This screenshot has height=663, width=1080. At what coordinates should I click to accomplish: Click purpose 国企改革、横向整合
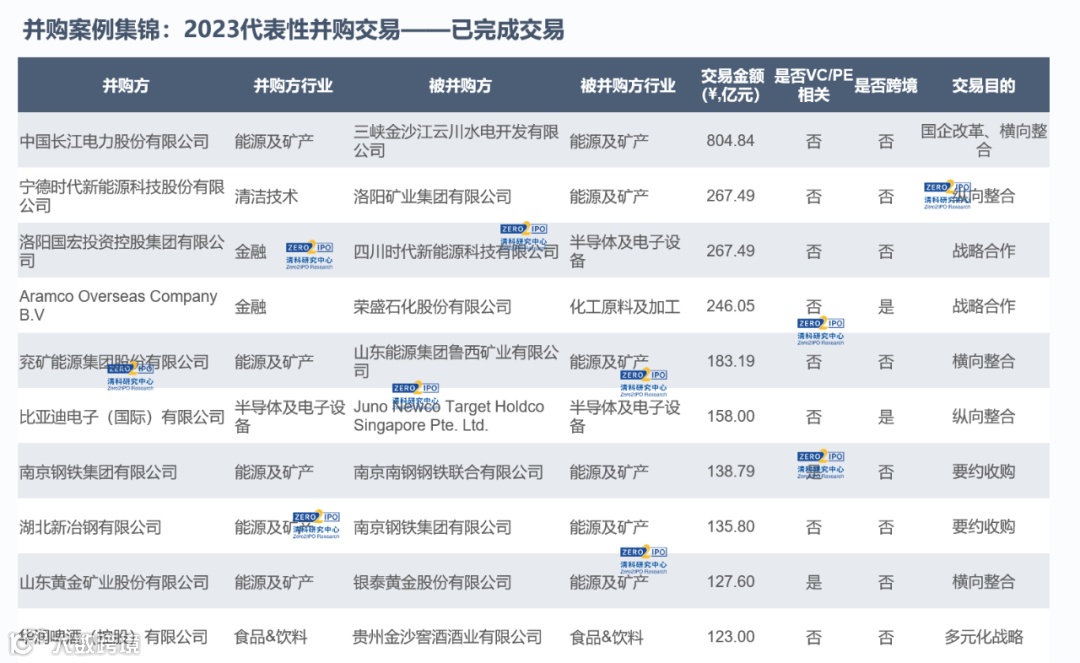coord(984,140)
